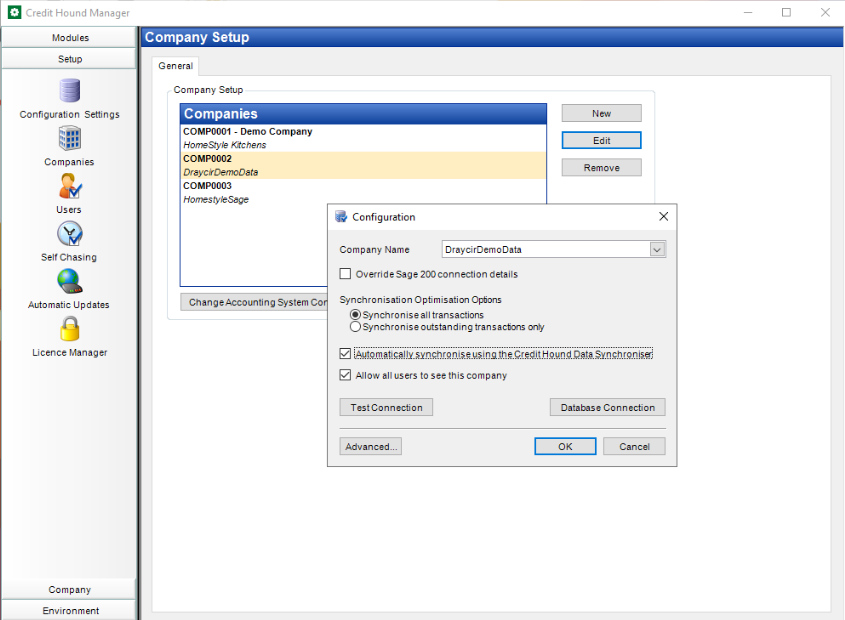Click DraycirDemoData in the Companies list
Screen dimensions: 845x620
[220, 173]
